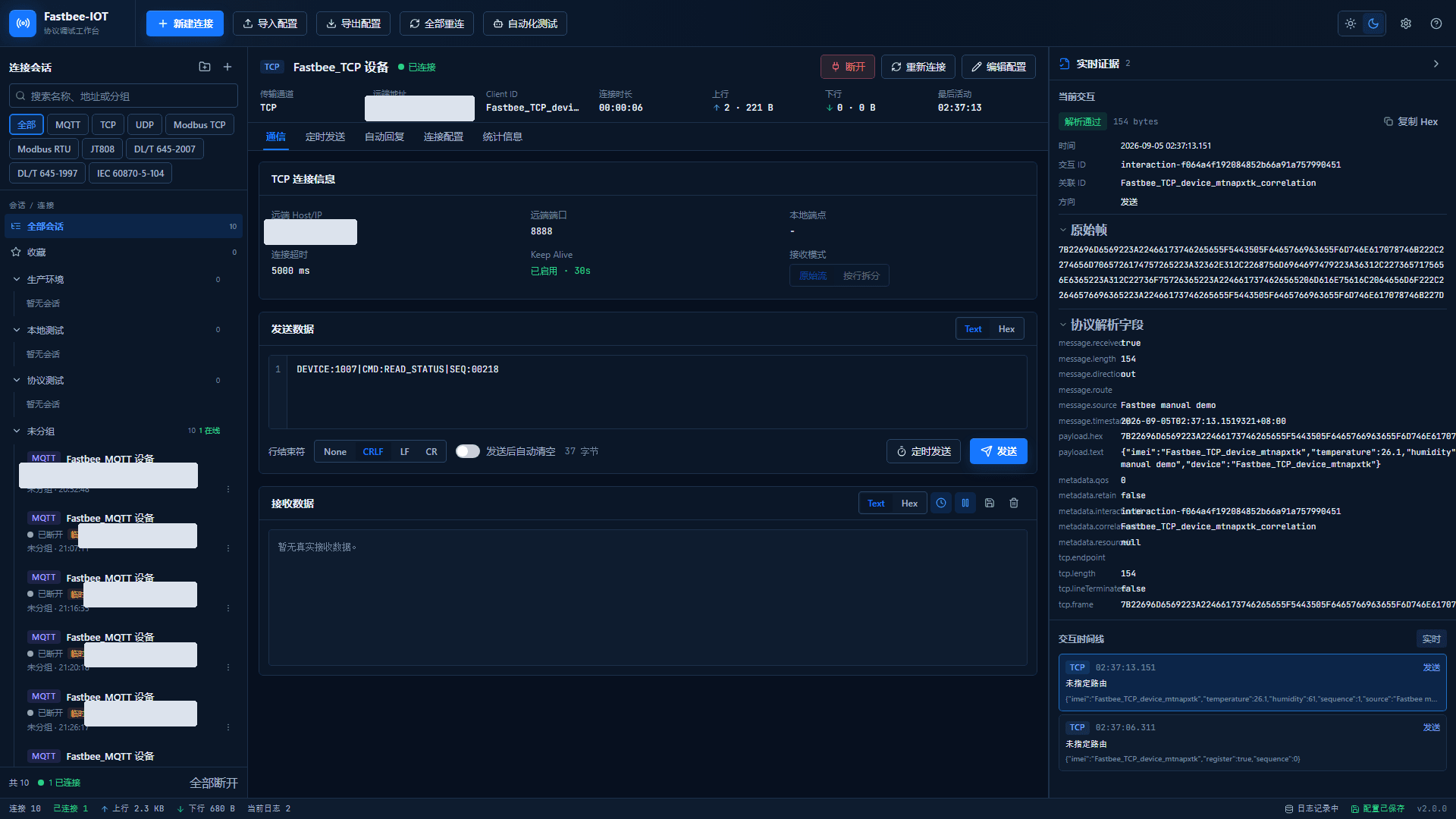
Task: Collapse the 协议测试 group
Action: point(17,380)
